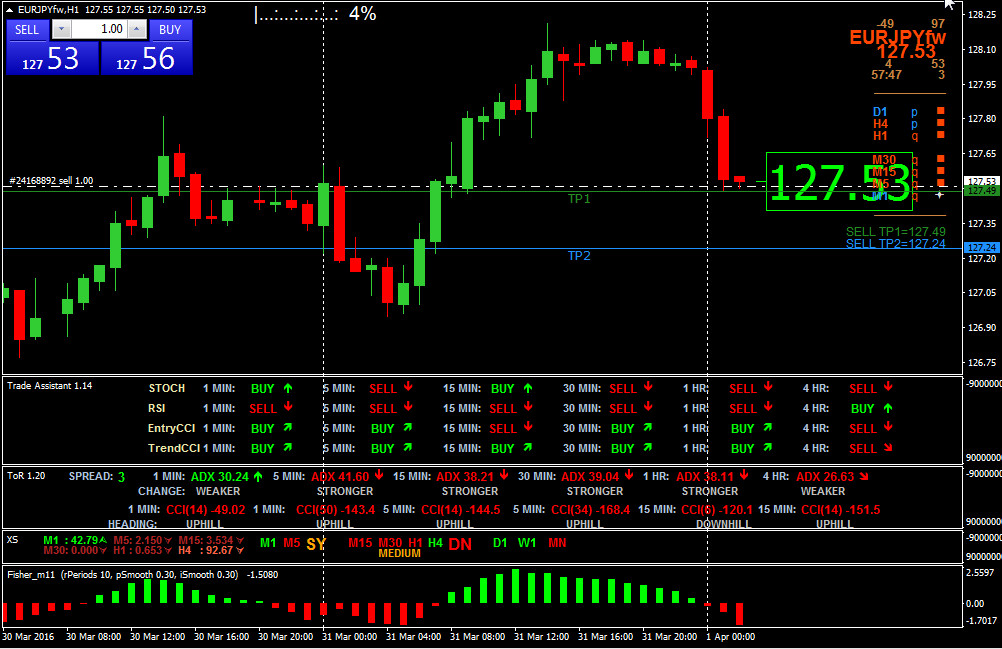
Task: Click the SELL button at 127.53
Action: (52, 58)
